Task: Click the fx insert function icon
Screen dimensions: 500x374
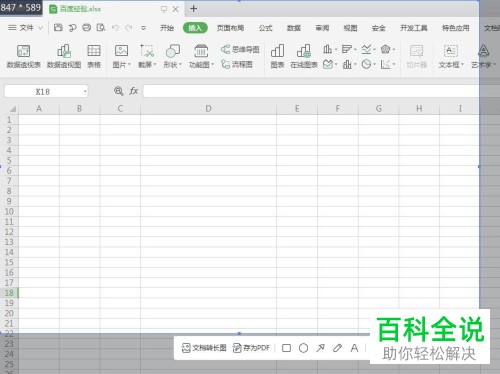Action: click(x=134, y=91)
